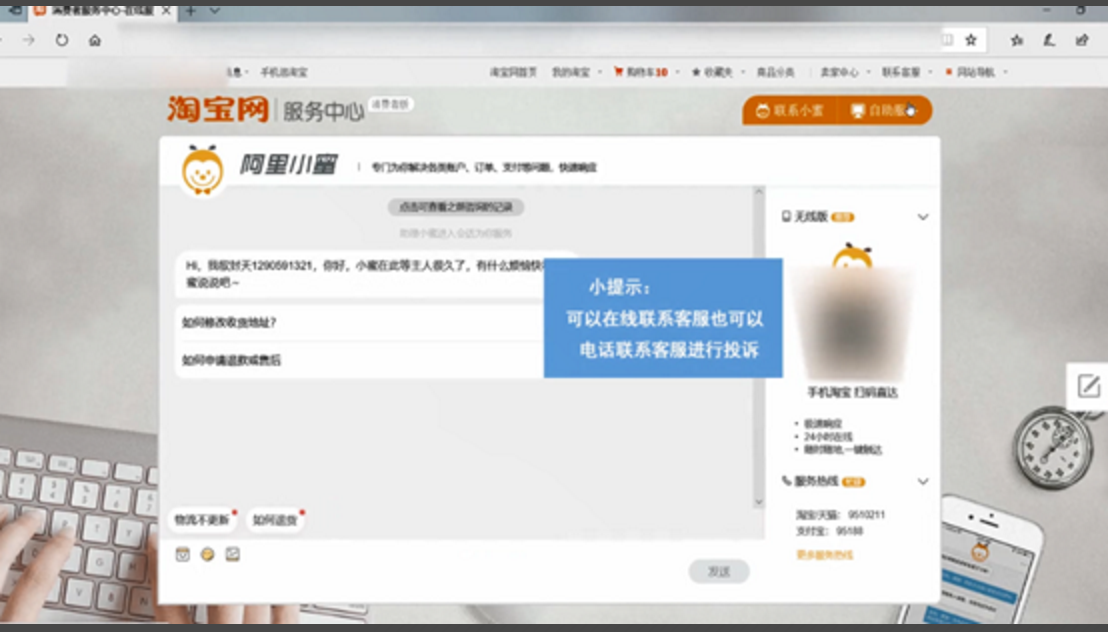Open the tab list chevron

point(215,11)
